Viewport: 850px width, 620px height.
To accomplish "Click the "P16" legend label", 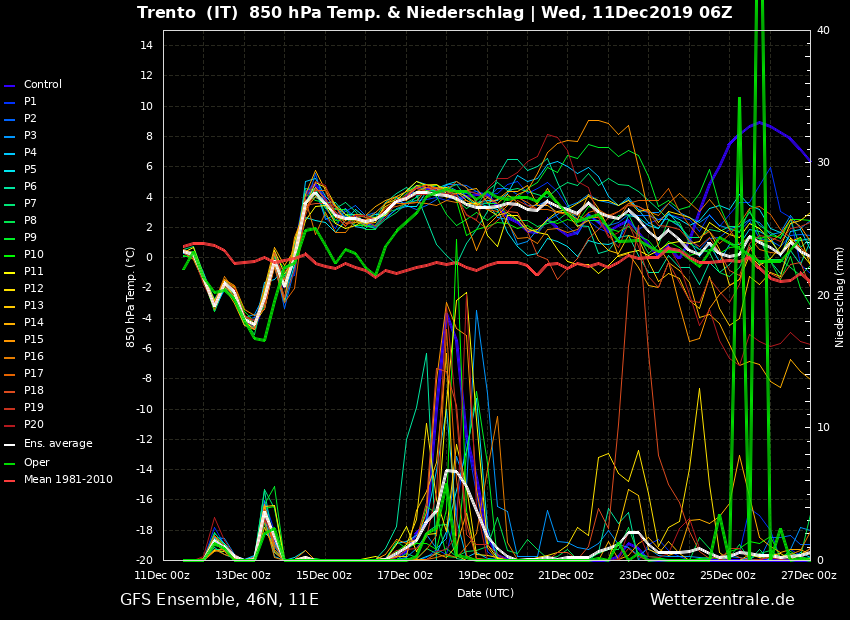I will click(34, 356).
